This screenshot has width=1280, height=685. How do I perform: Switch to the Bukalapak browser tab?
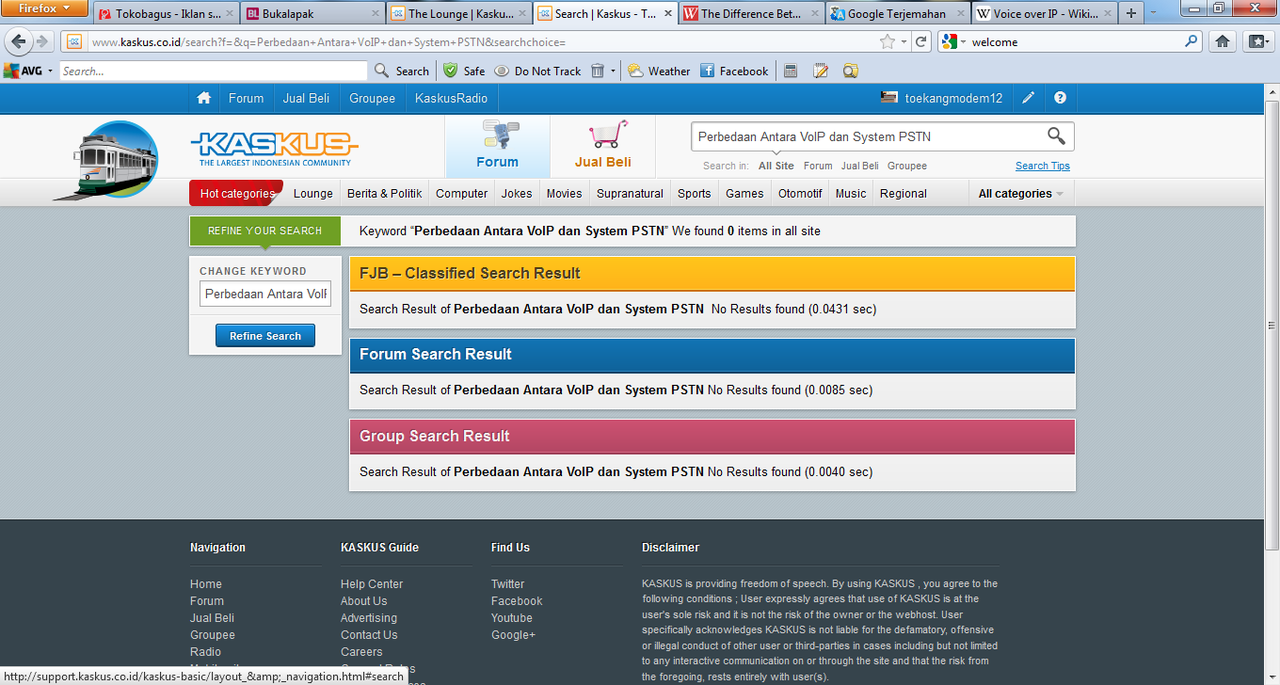click(x=313, y=14)
